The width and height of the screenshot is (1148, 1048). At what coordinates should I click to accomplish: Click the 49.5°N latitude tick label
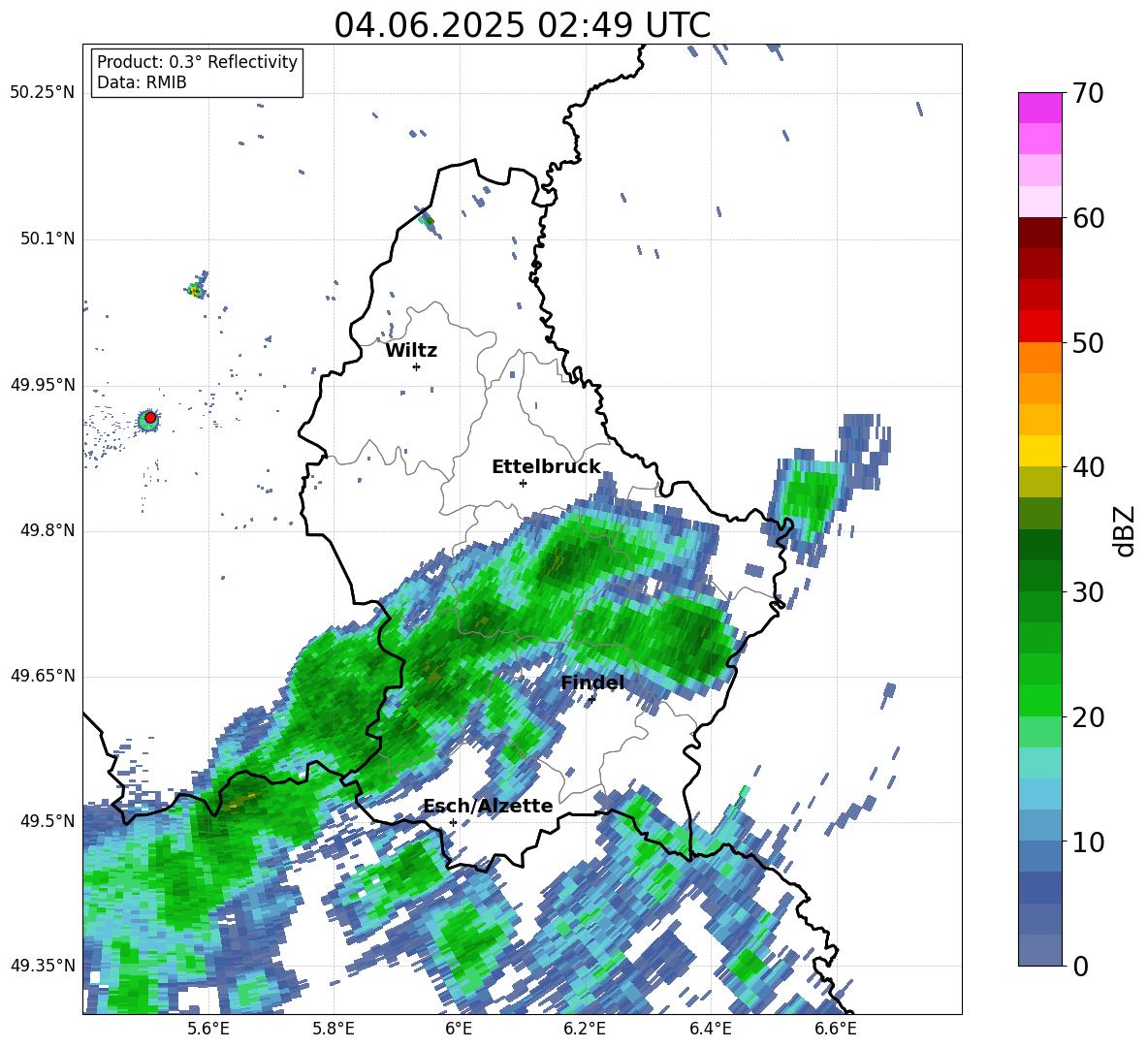pos(47,821)
